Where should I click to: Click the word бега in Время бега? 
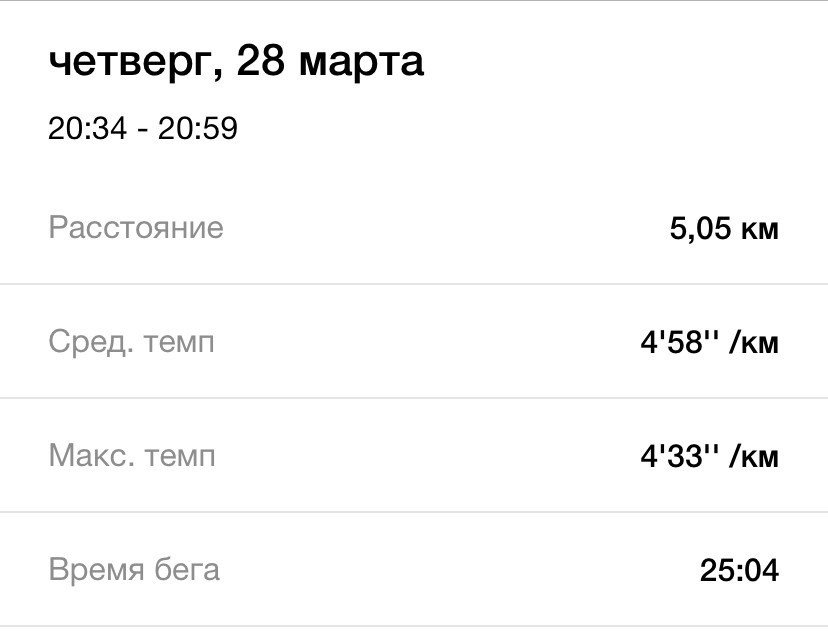point(187,569)
